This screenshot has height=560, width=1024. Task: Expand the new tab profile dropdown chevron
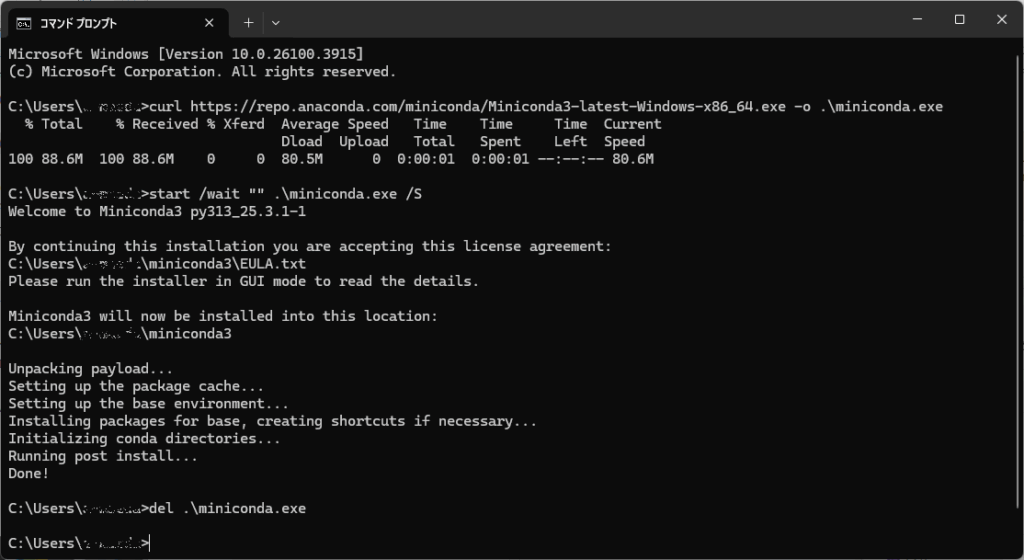click(x=276, y=23)
